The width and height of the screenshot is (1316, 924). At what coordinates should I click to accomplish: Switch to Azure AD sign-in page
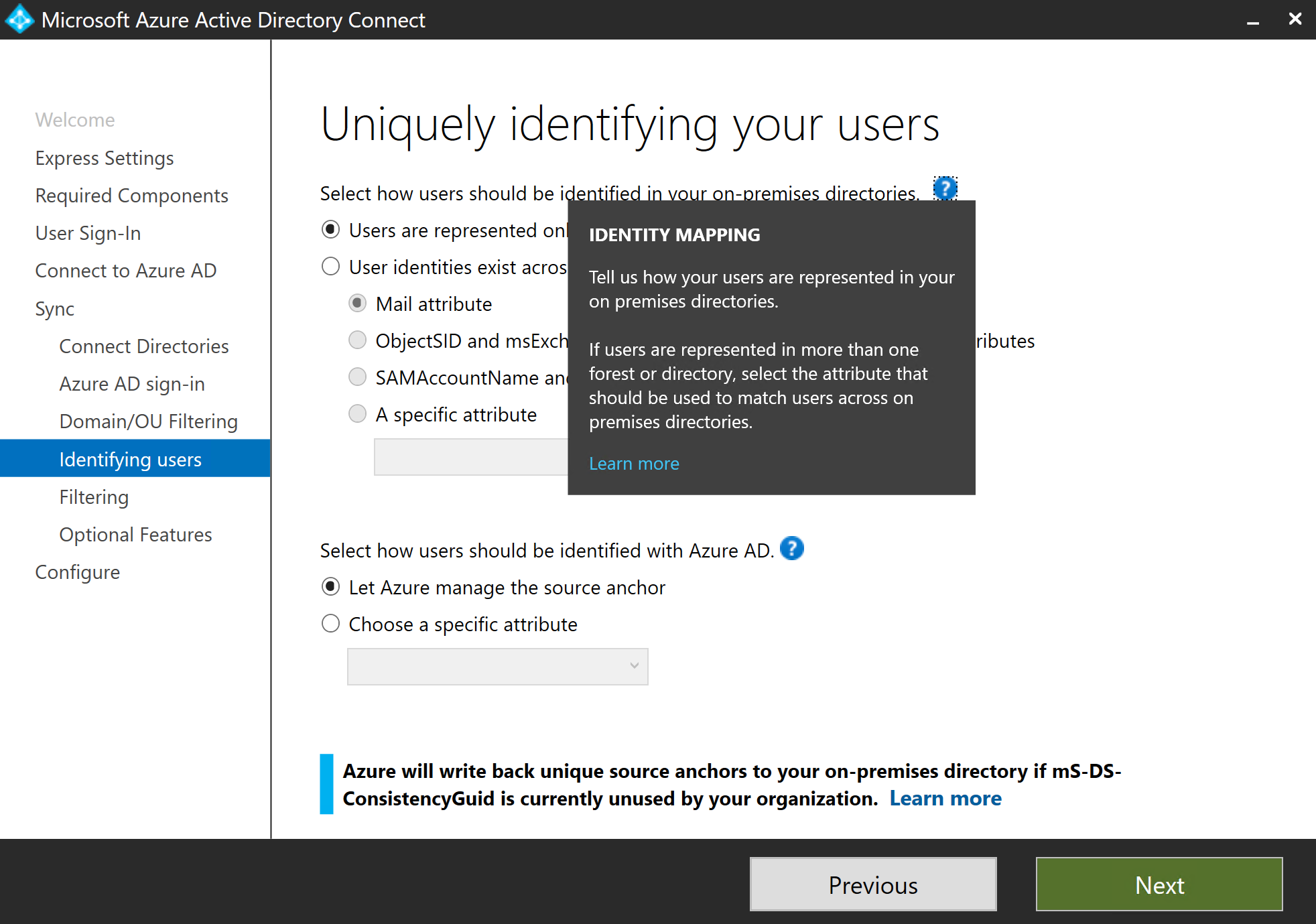coord(131,383)
